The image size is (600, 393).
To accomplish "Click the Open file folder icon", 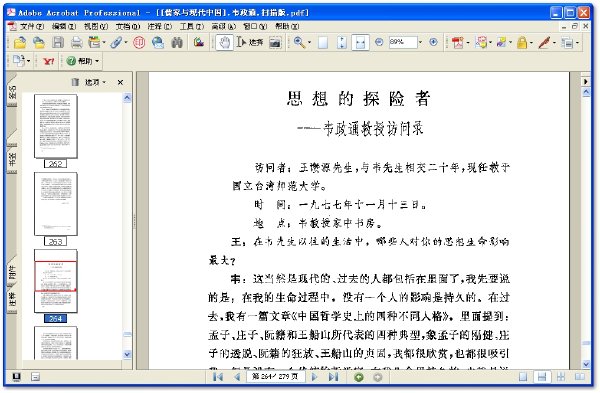I will coord(20,42).
